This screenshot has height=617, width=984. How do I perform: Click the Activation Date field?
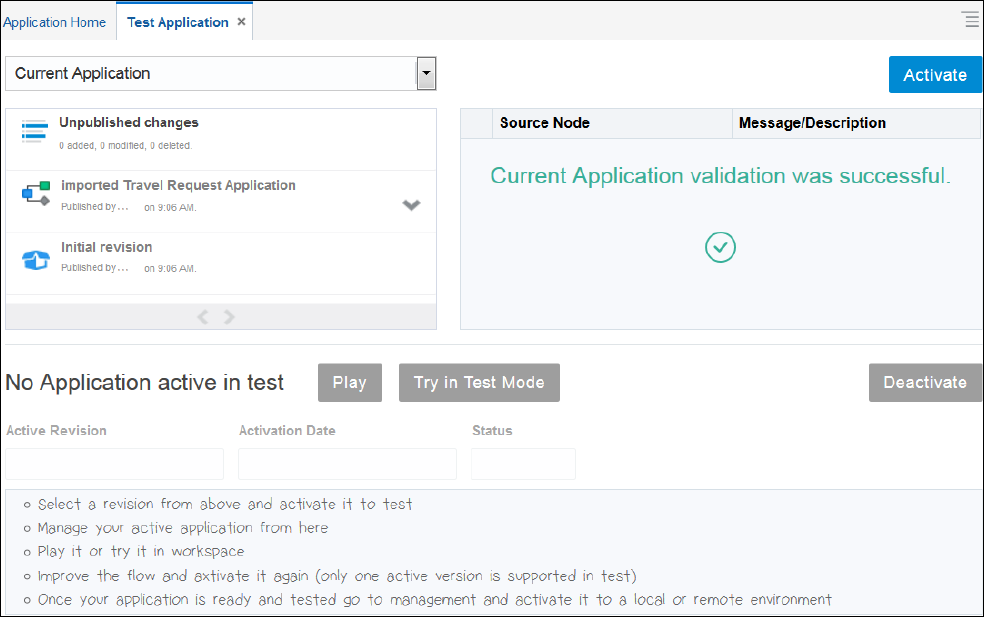pos(347,463)
